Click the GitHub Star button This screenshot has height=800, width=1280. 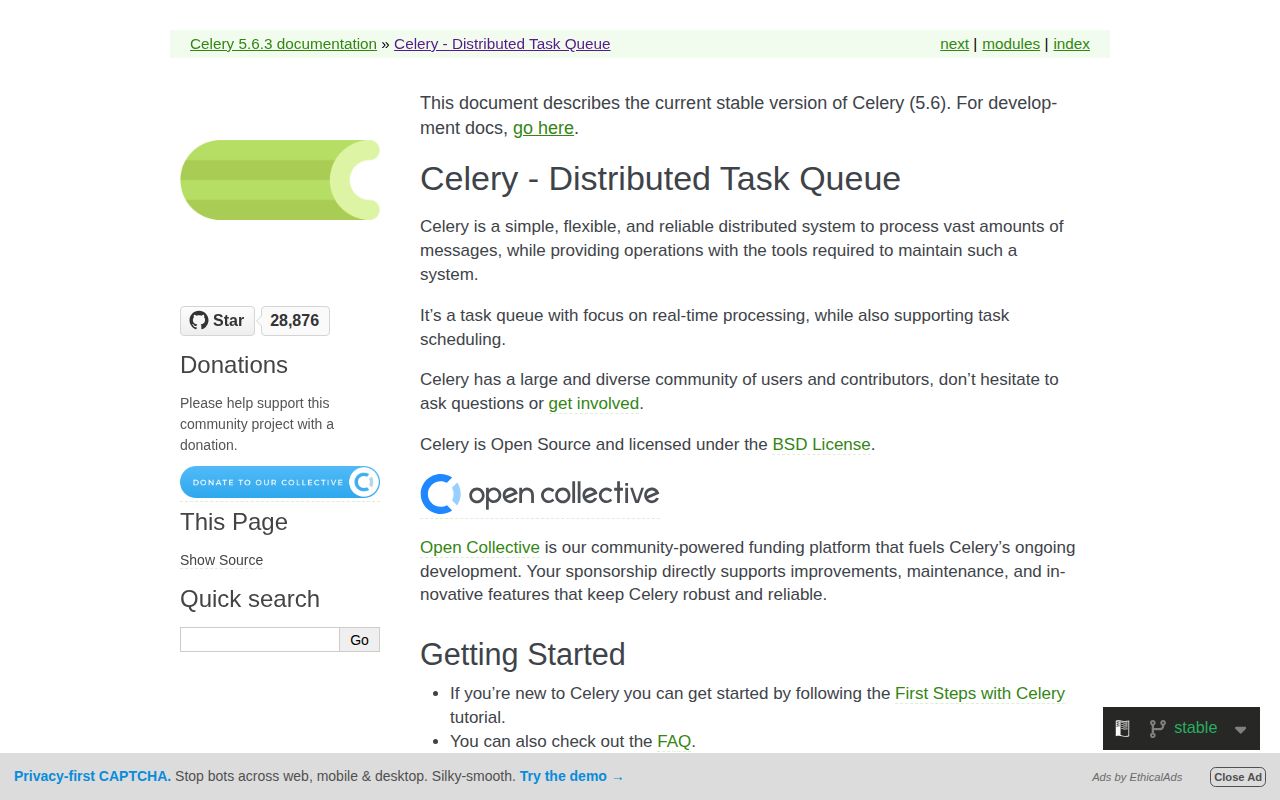tap(217, 320)
